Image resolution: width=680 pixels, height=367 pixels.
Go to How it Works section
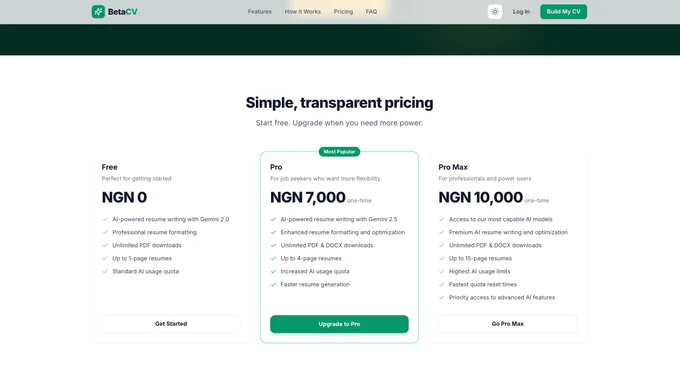pyautogui.click(x=303, y=12)
